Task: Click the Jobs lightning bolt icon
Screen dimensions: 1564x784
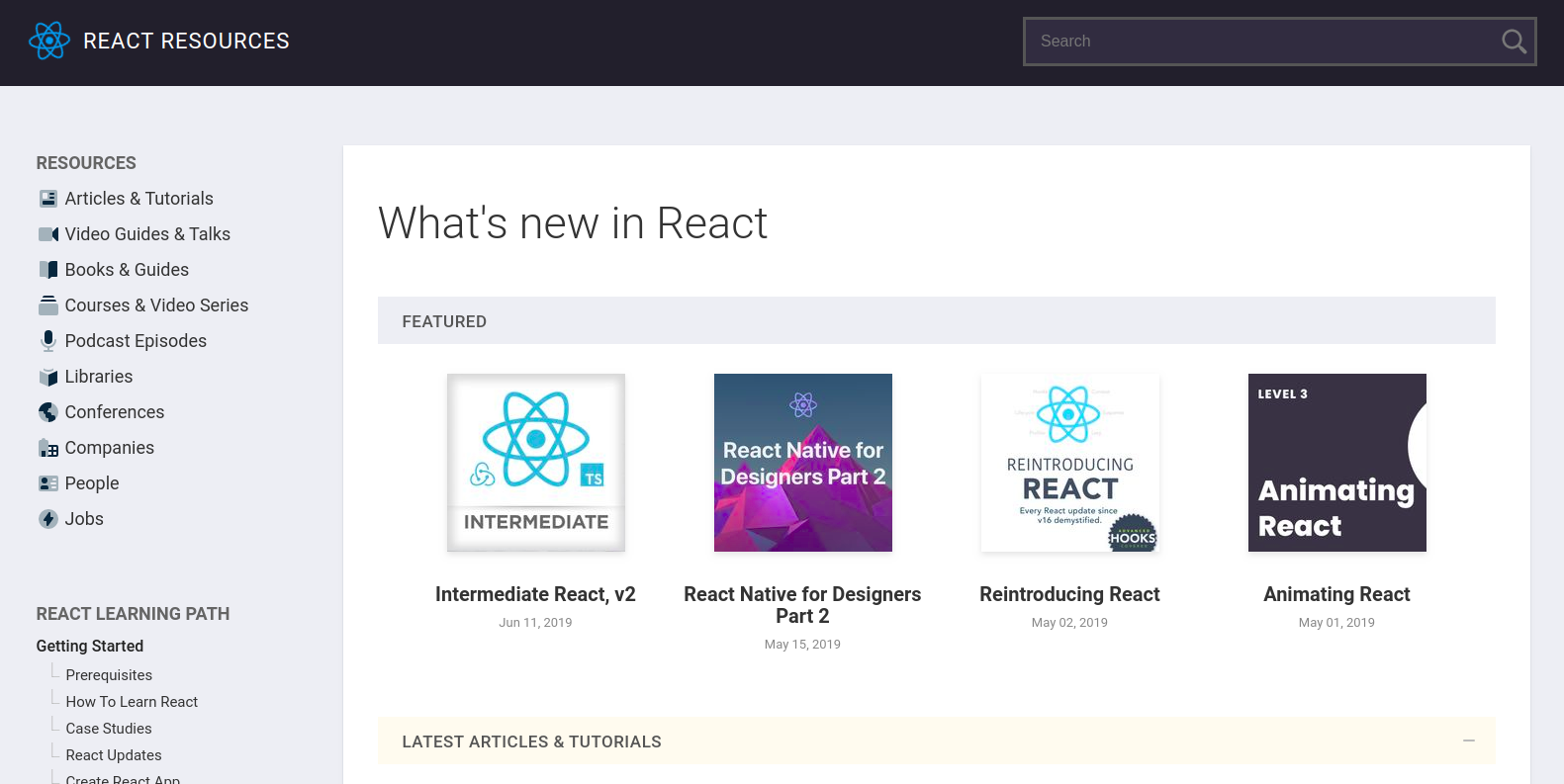Action: pyautogui.click(x=47, y=519)
